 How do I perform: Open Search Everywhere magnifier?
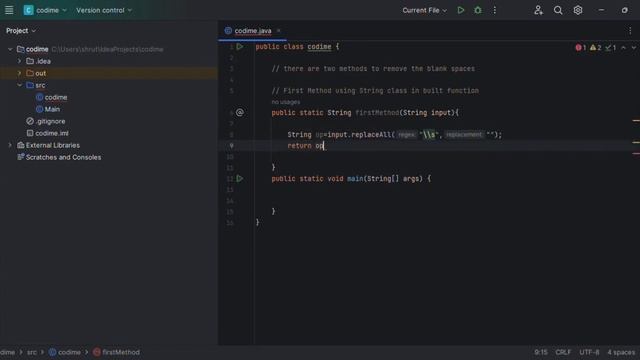[558, 10]
